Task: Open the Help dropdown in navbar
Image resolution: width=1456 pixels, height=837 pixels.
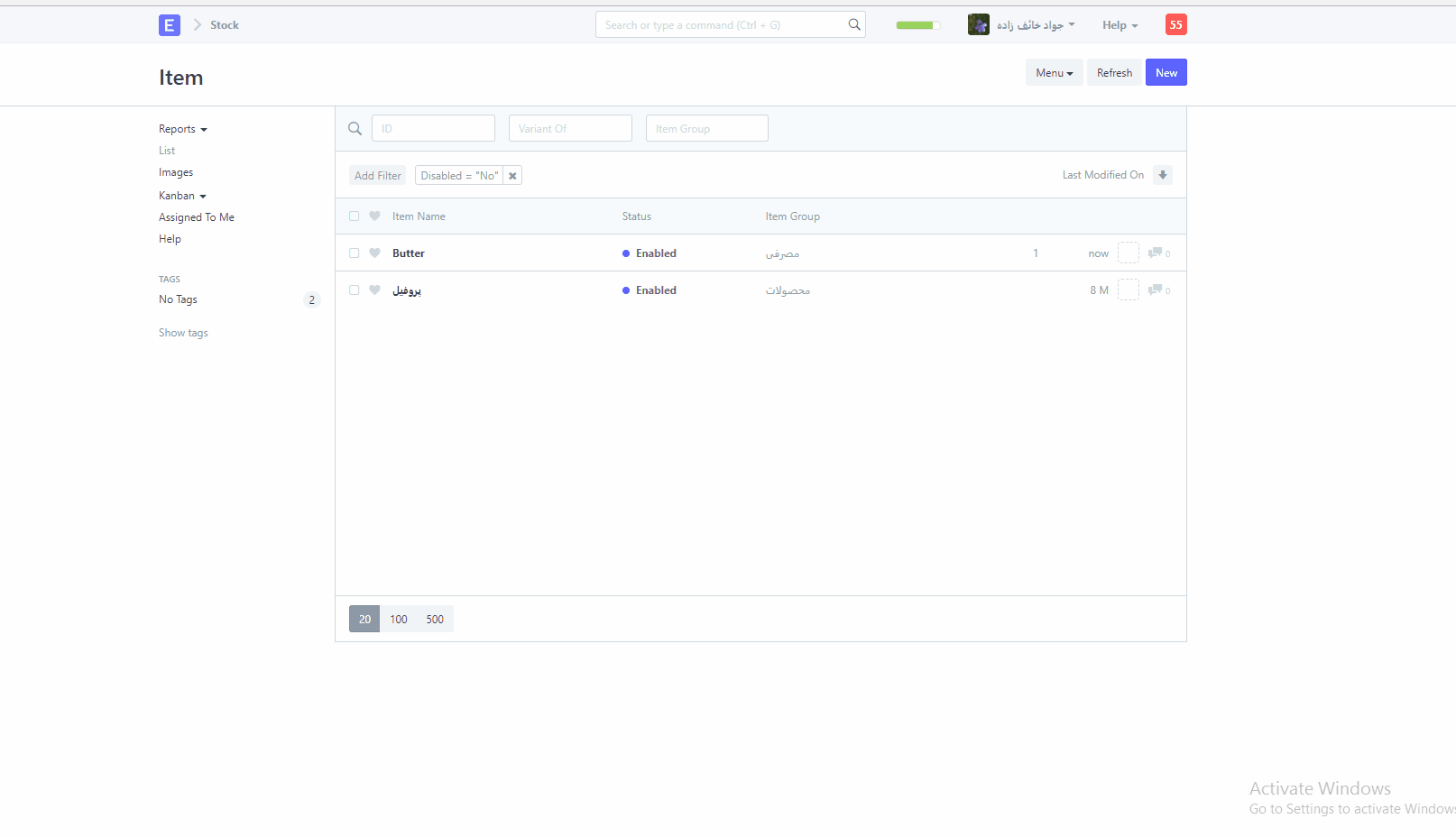Action: tap(1120, 25)
